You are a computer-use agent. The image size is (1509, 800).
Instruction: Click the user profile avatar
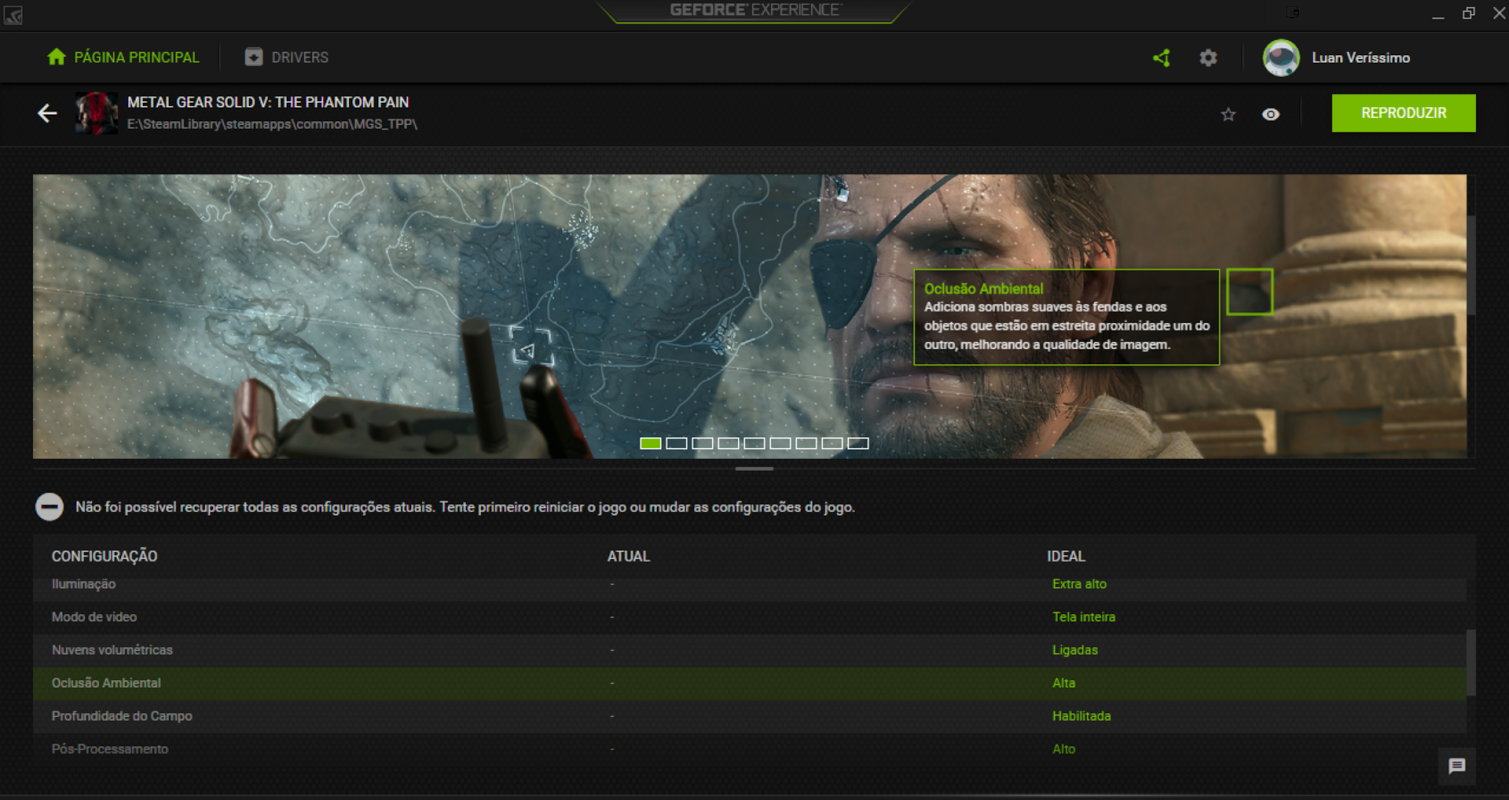pos(1281,58)
